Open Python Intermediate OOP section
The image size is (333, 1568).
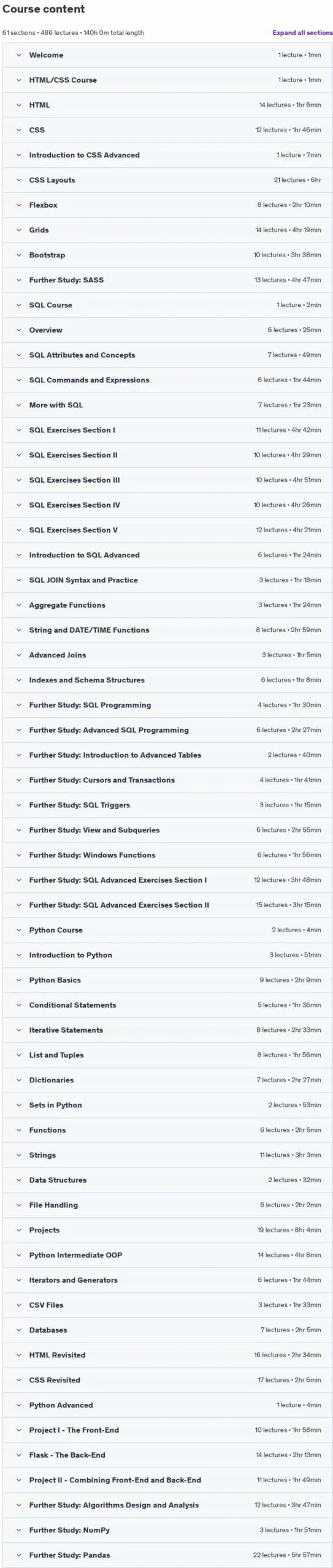click(167, 1255)
